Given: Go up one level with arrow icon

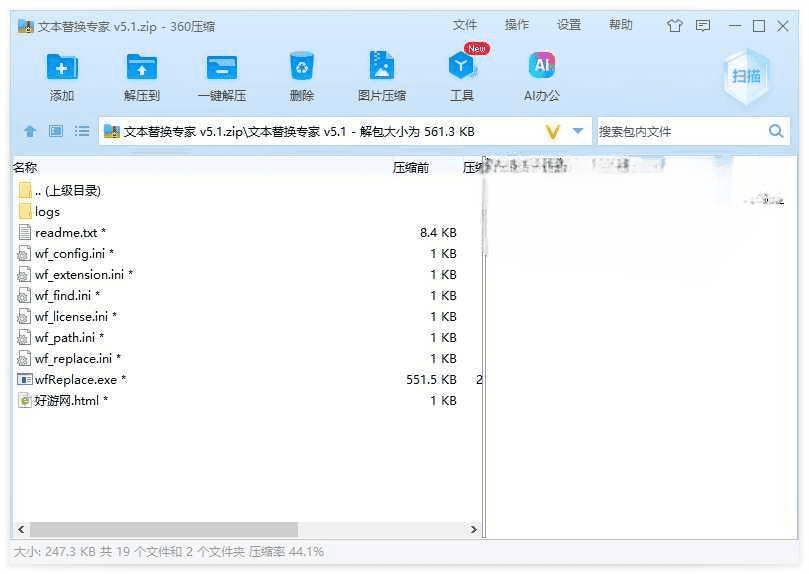Looking at the screenshot, I should point(30,131).
